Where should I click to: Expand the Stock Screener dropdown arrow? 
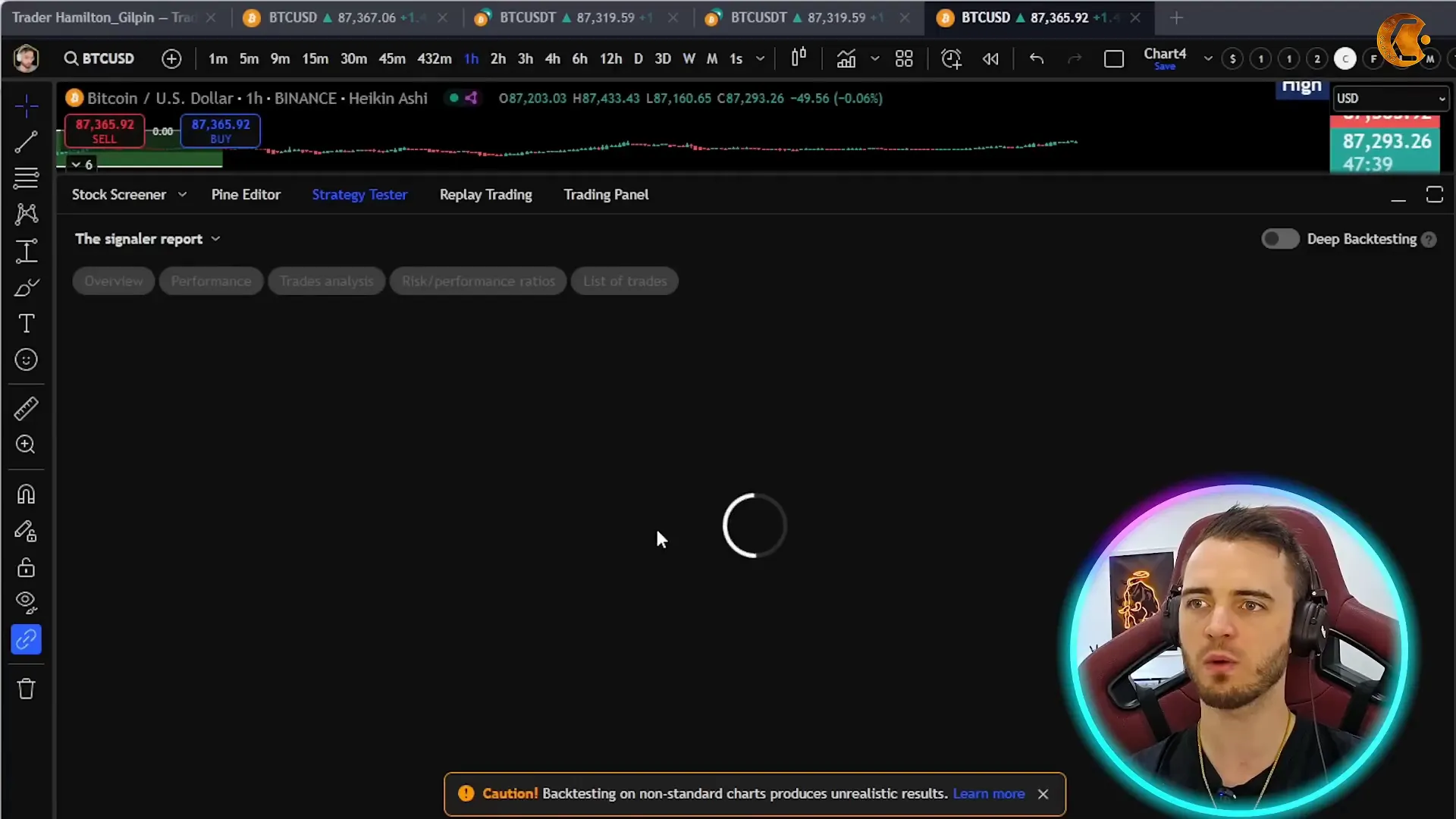[182, 195]
